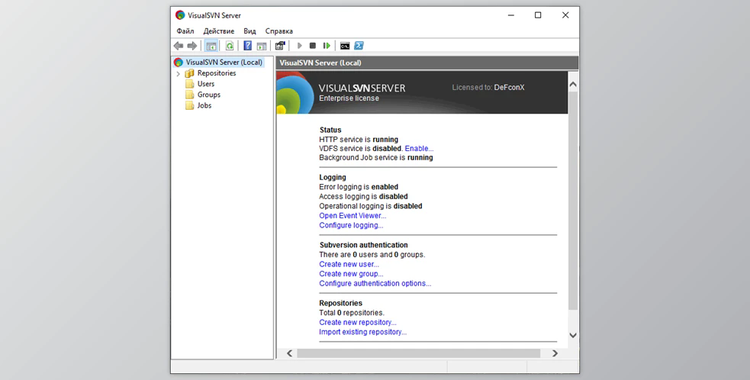Toggle the Show/Hide Action Pane icon

(262, 46)
